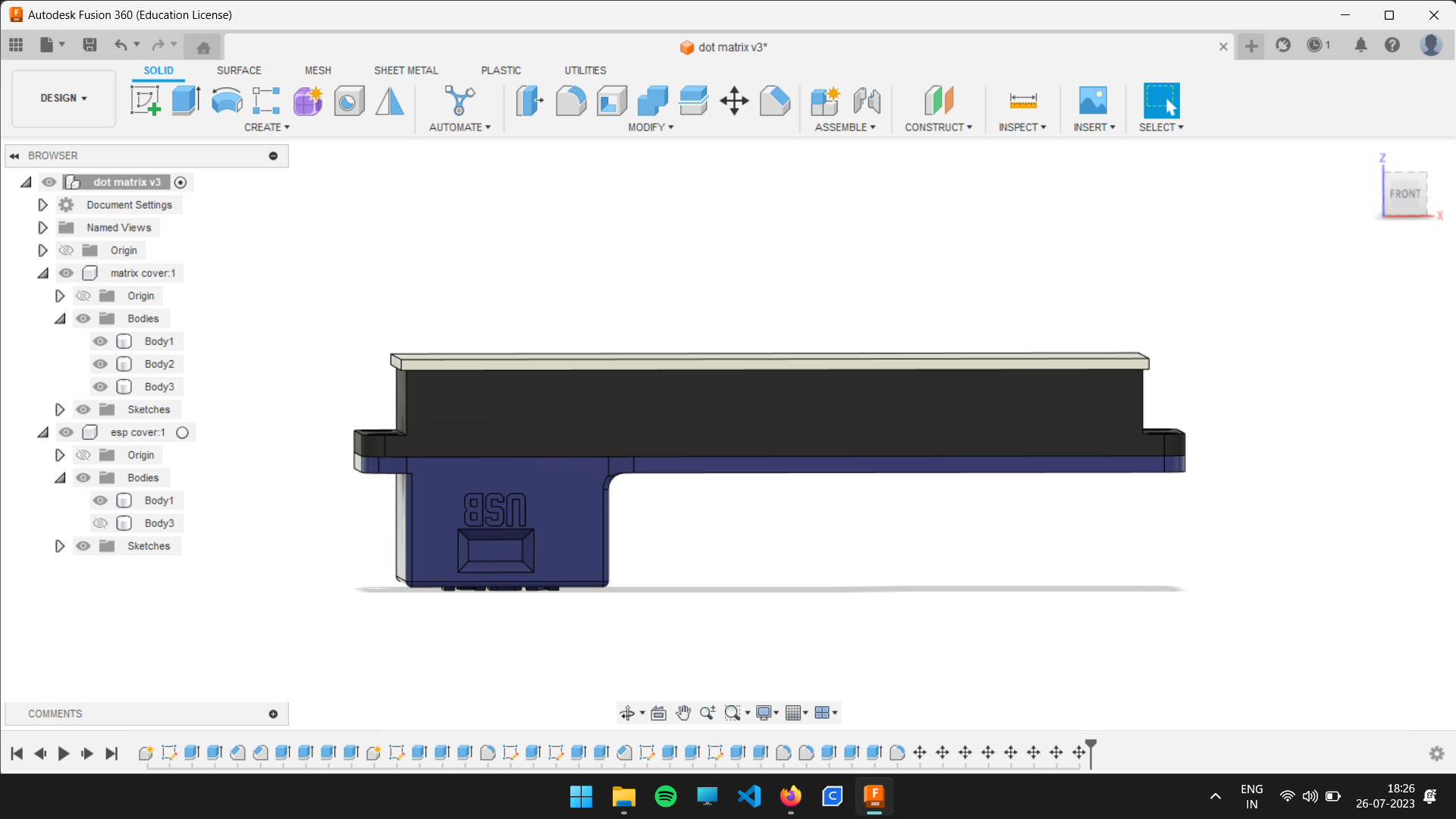Image resolution: width=1456 pixels, height=819 pixels.
Task: Show hidden Body3 of esp cover
Action: 99,523
